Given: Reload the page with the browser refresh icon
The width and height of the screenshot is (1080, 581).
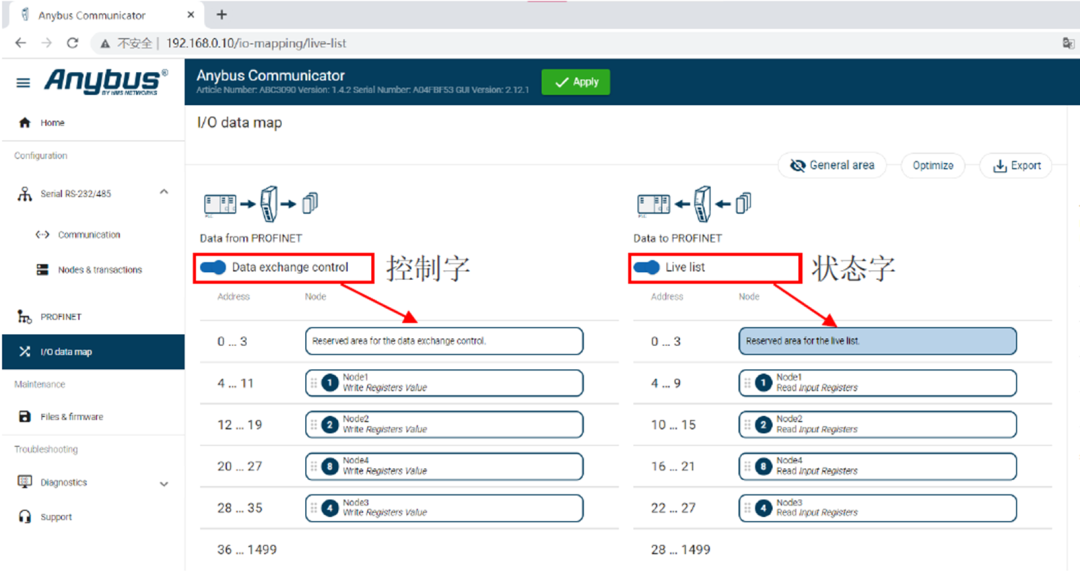Looking at the screenshot, I should pos(72,43).
